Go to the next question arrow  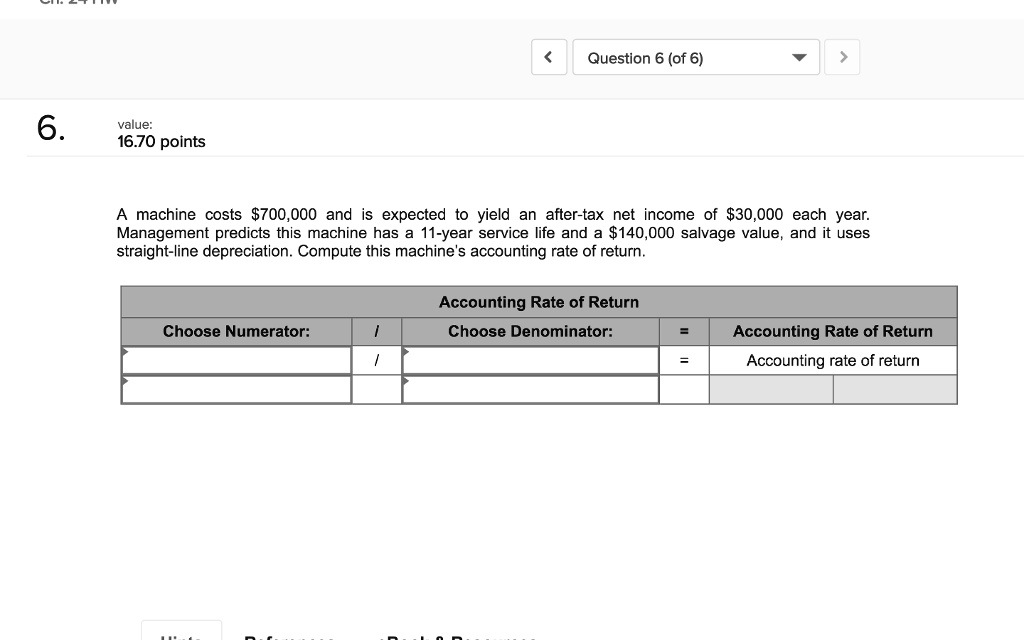842,57
